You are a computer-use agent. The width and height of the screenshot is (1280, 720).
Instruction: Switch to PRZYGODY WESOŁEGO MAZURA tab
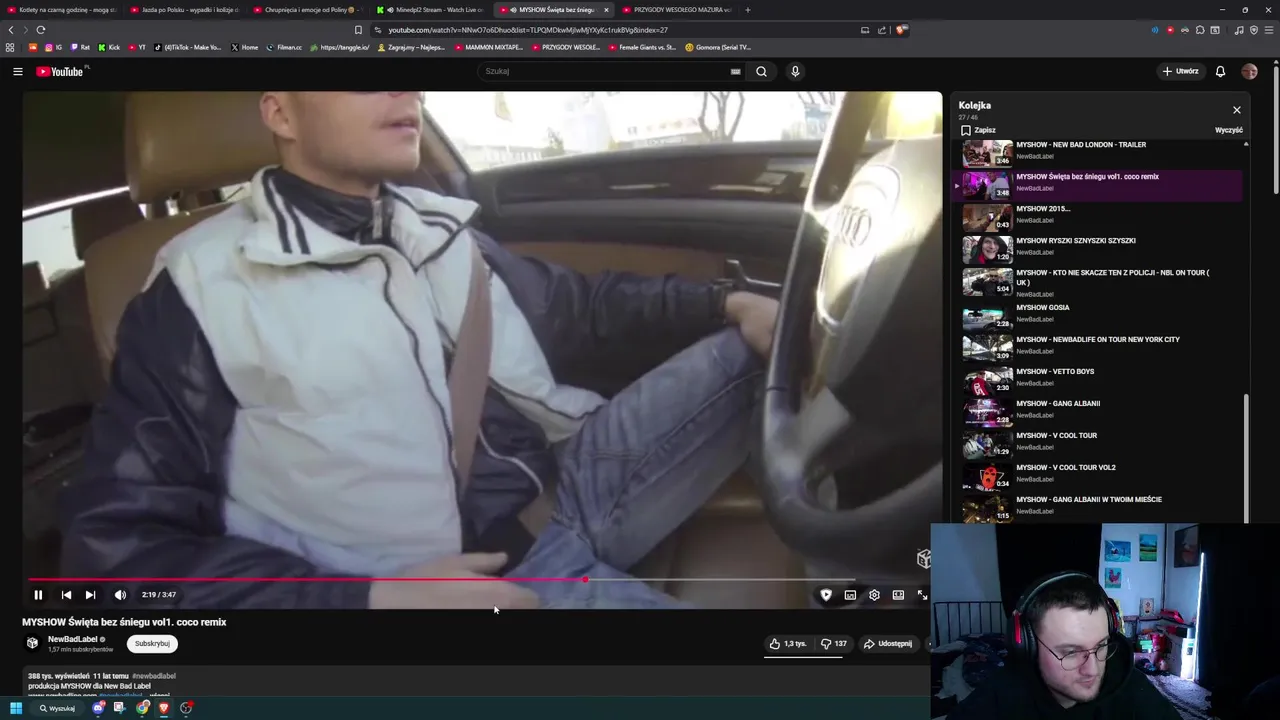[x=676, y=10]
